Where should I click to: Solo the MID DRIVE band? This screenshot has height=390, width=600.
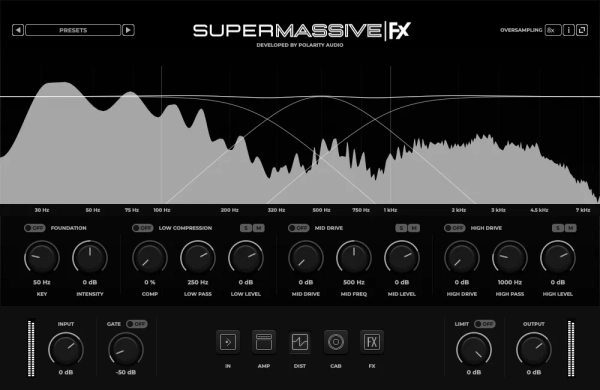(401, 228)
